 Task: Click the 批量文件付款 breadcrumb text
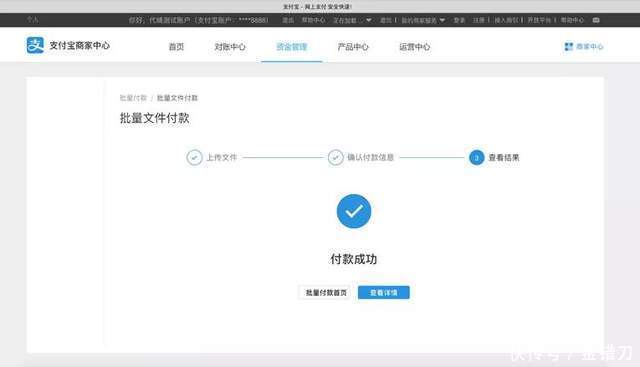[177, 98]
